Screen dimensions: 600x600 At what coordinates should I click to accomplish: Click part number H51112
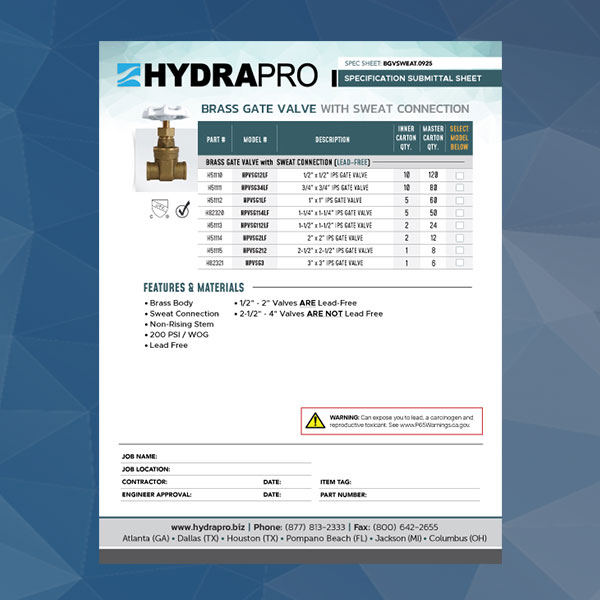tap(215, 200)
